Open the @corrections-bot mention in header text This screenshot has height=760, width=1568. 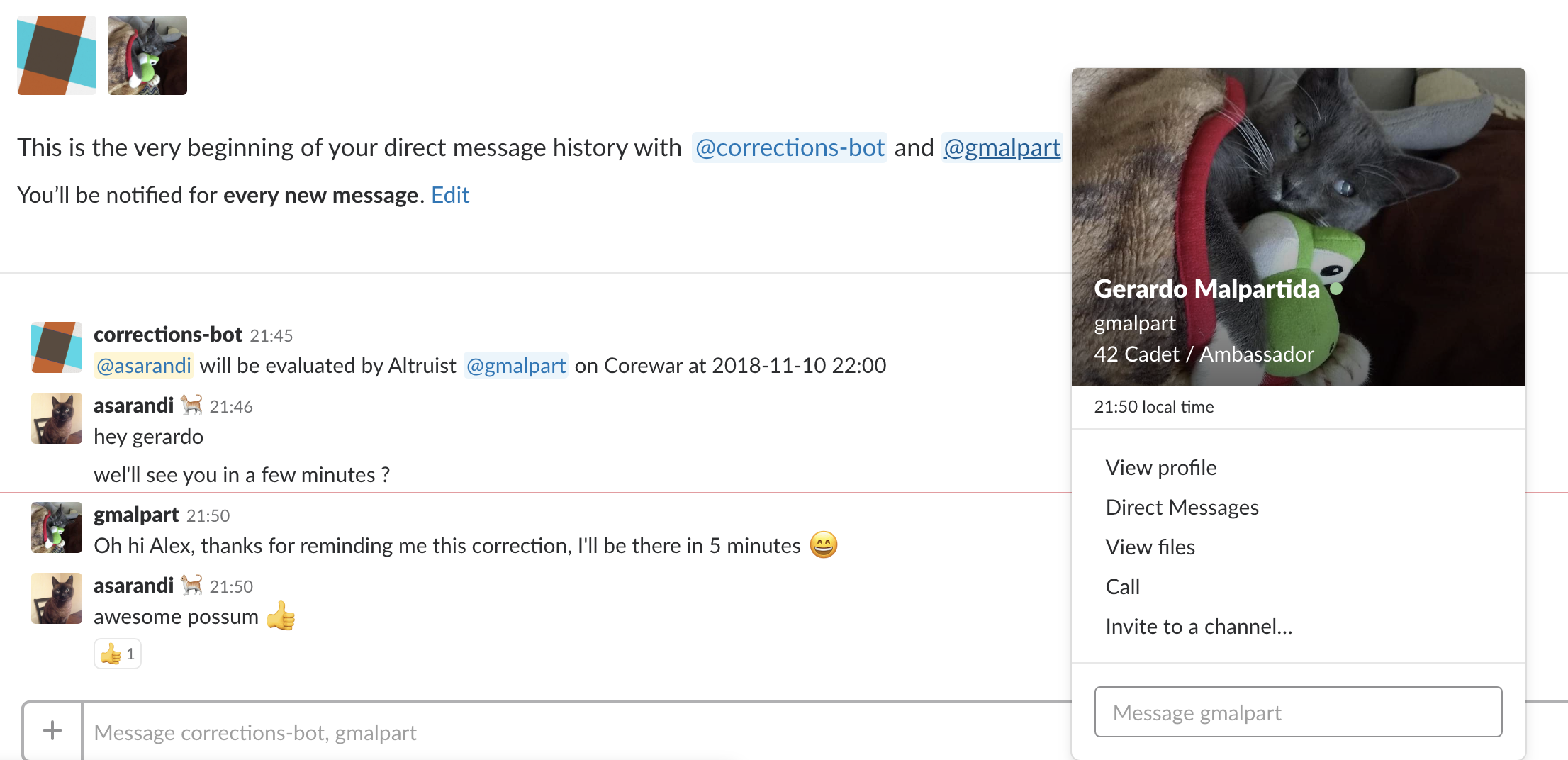click(790, 147)
